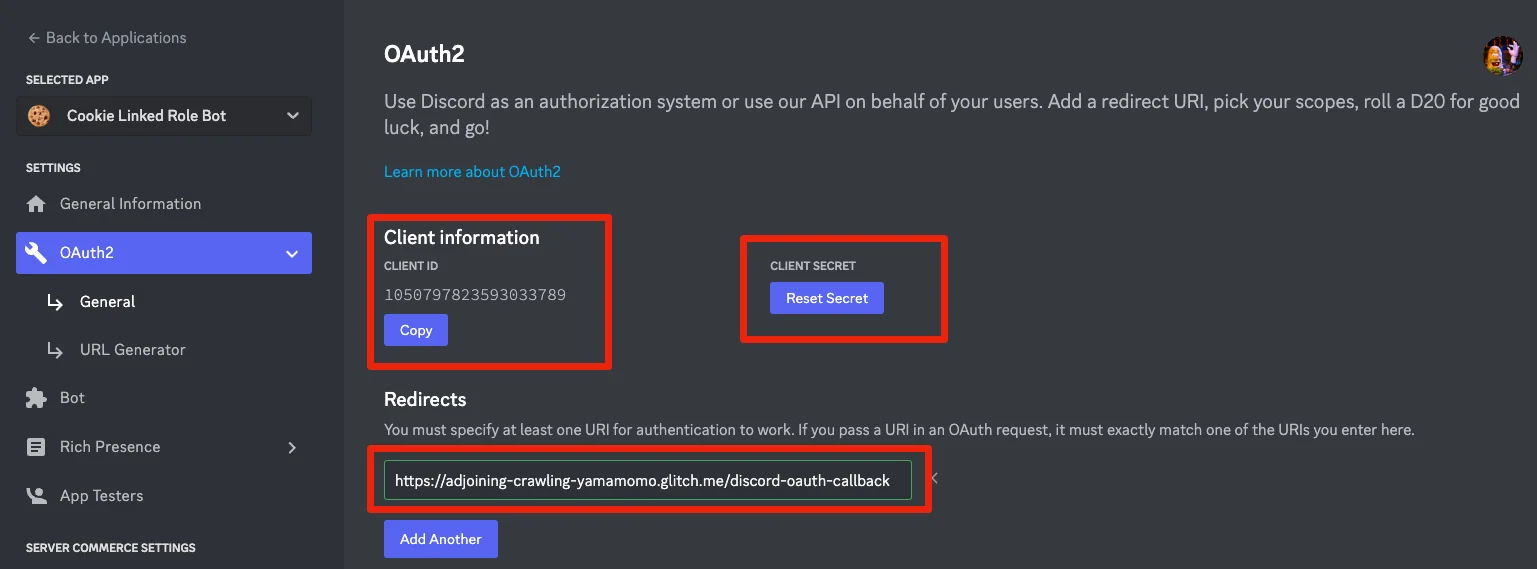
Task: Click the SELECTED APP label
Action: coord(67,80)
